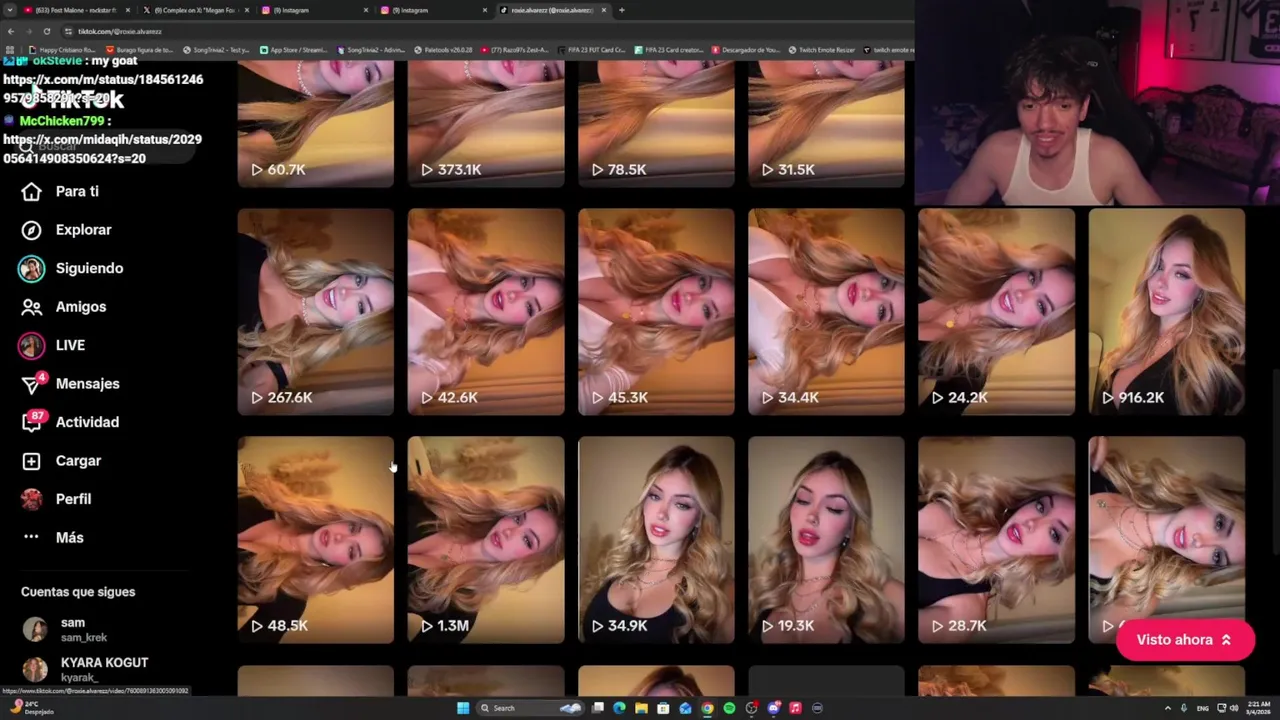Open the video with 78.5K views

[x=656, y=124]
